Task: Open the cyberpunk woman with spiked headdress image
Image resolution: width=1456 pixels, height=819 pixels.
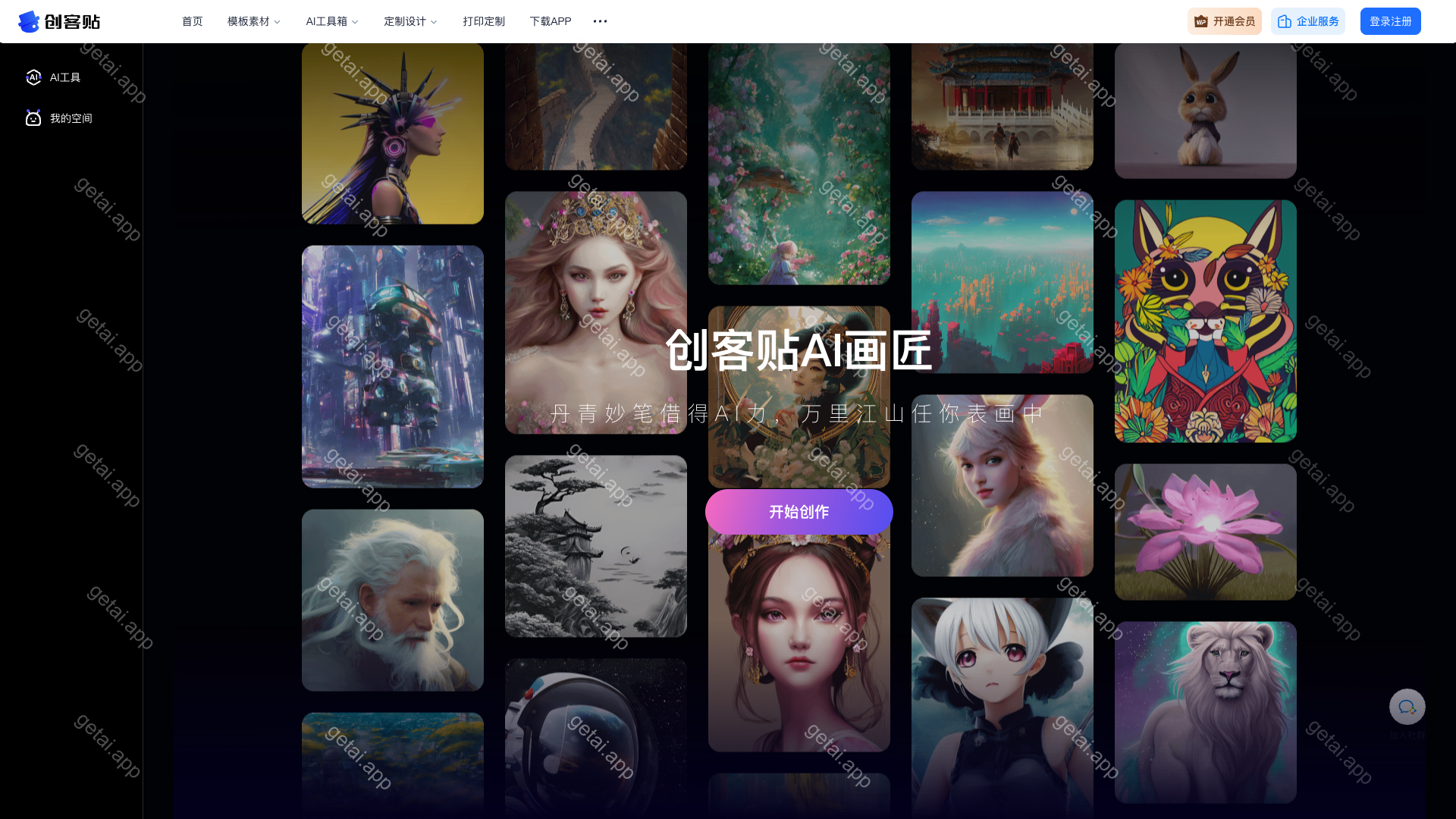Action: [x=393, y=133]
